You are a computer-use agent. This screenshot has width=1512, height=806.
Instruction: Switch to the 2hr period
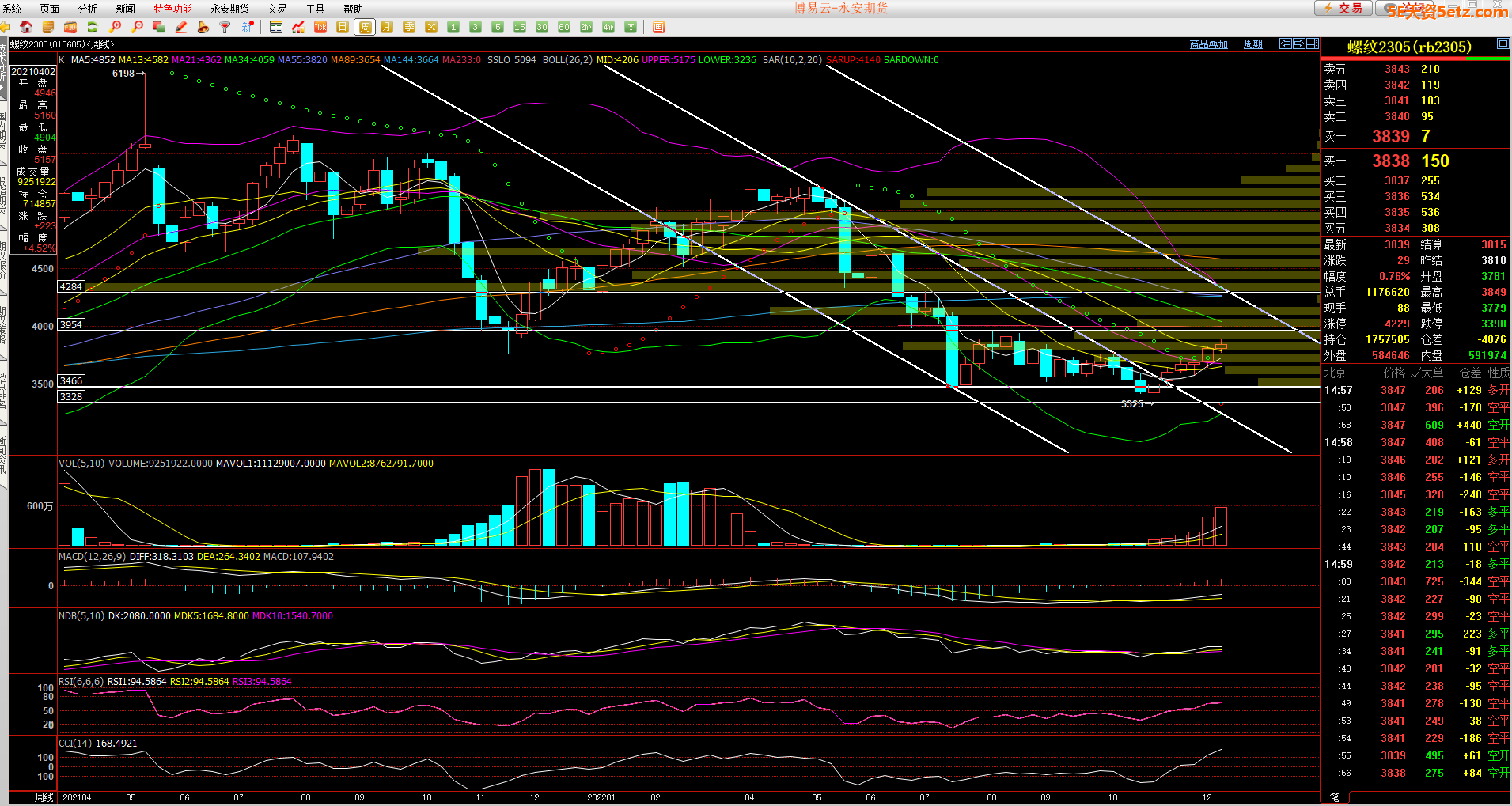[586, 27]
